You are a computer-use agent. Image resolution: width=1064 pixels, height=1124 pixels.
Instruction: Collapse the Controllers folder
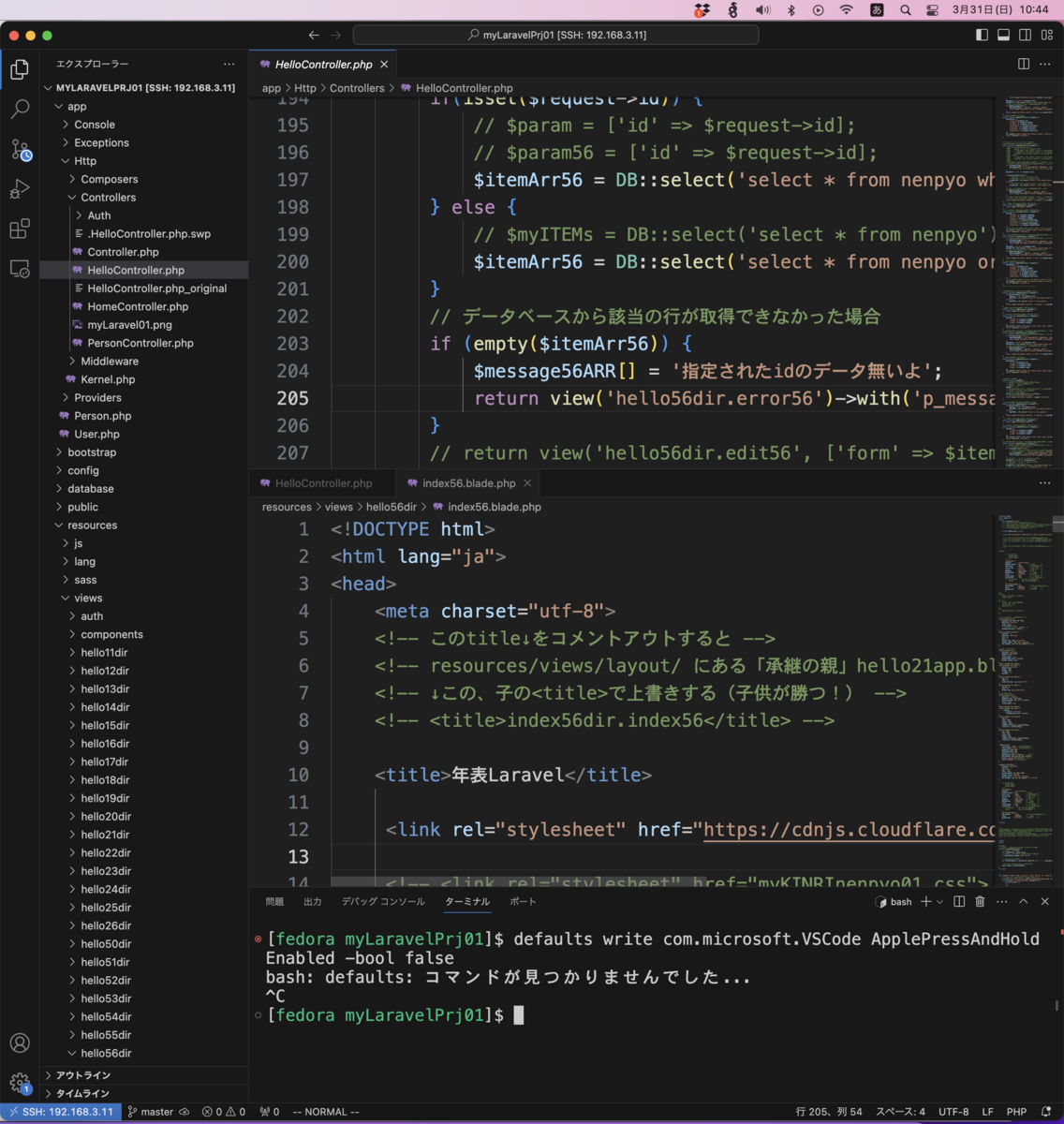tap(106, 197)
